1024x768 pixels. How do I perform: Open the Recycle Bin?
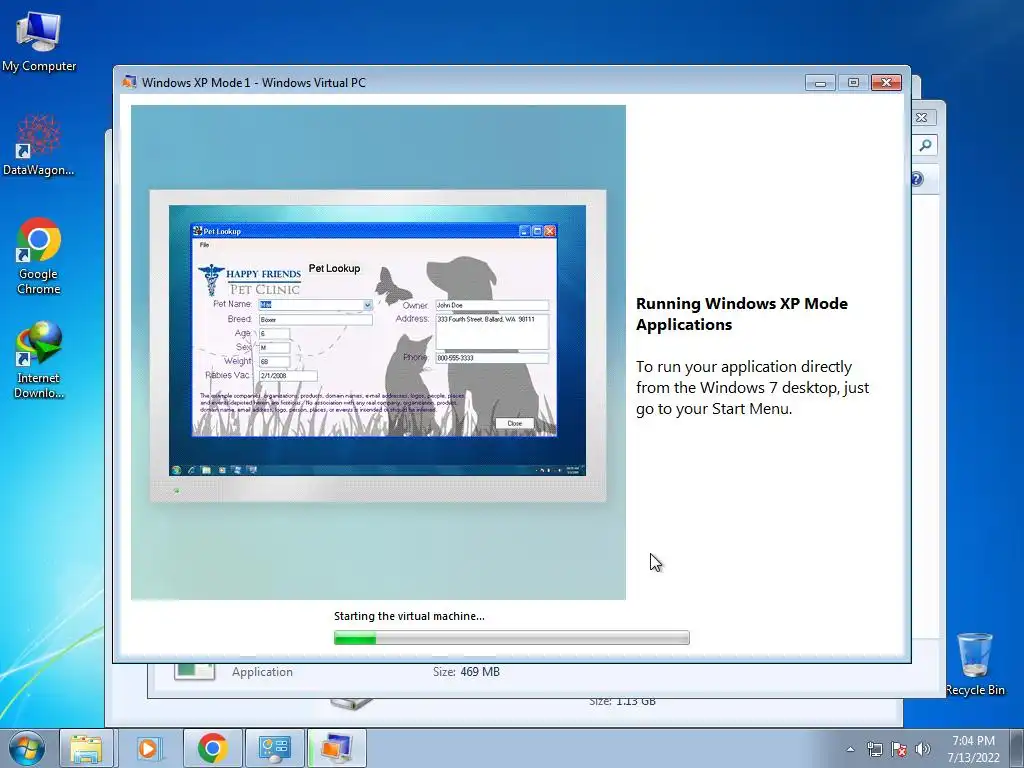tap(975, 664)
